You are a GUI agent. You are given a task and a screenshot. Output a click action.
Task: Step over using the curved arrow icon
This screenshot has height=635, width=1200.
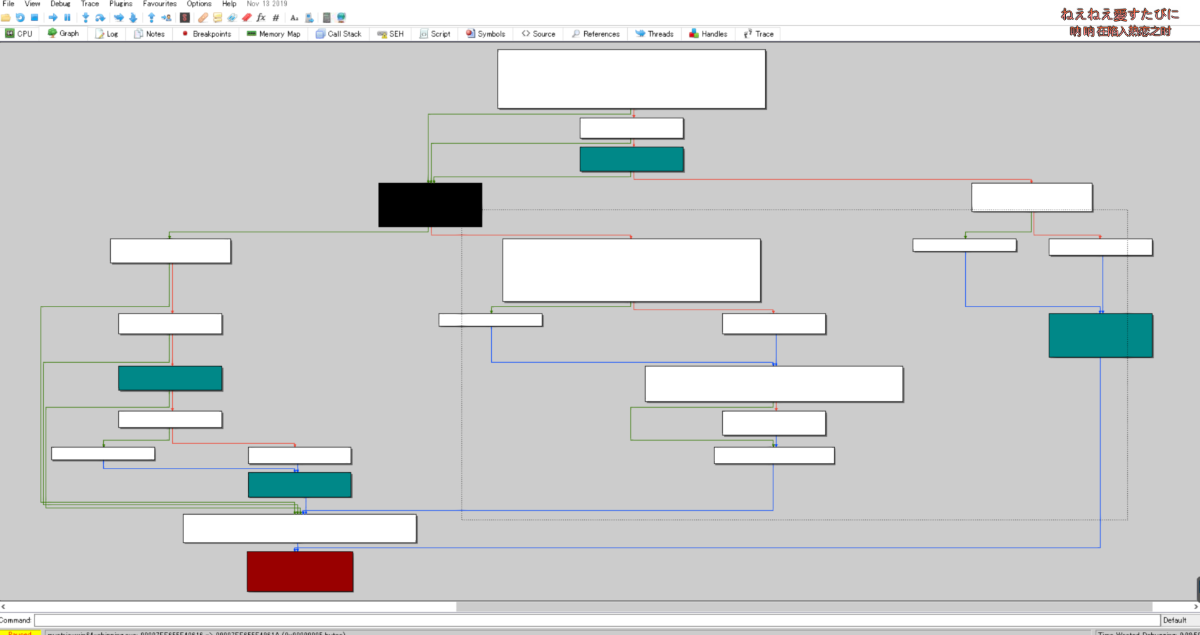[100, 17]
